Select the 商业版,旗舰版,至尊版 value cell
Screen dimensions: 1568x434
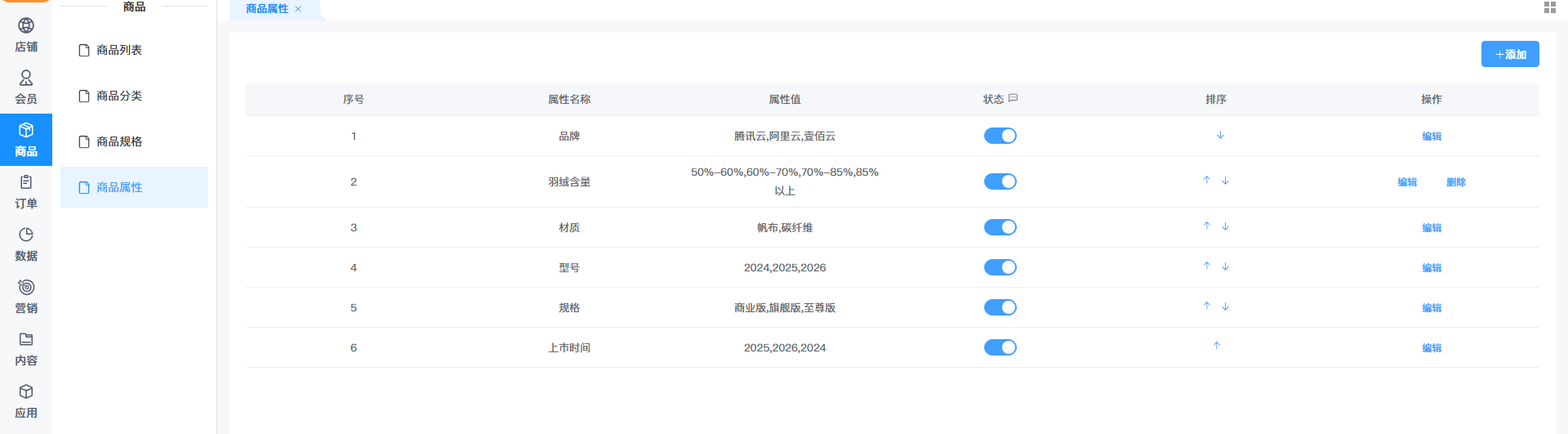784,308
